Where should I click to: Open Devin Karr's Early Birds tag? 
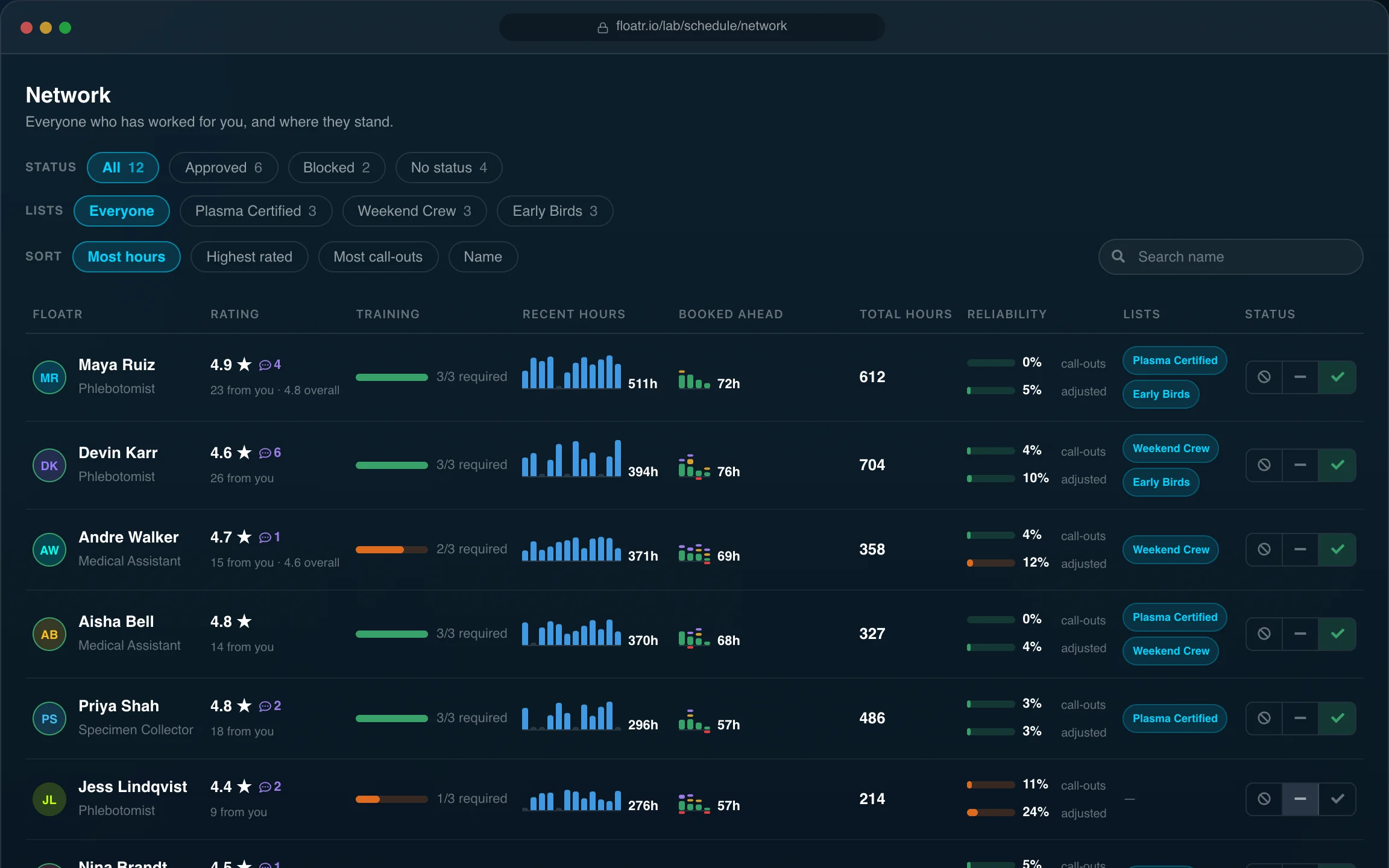click(1161, 482)
